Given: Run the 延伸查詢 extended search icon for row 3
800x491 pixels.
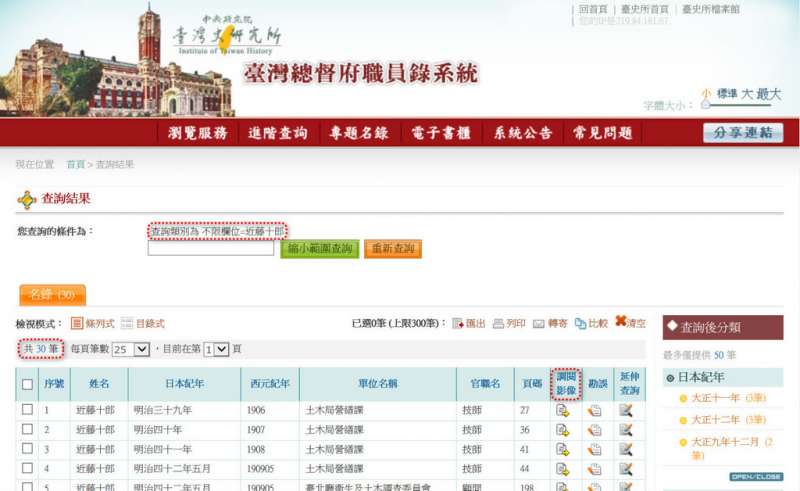Looking at the screenshot, I should 626,450.
